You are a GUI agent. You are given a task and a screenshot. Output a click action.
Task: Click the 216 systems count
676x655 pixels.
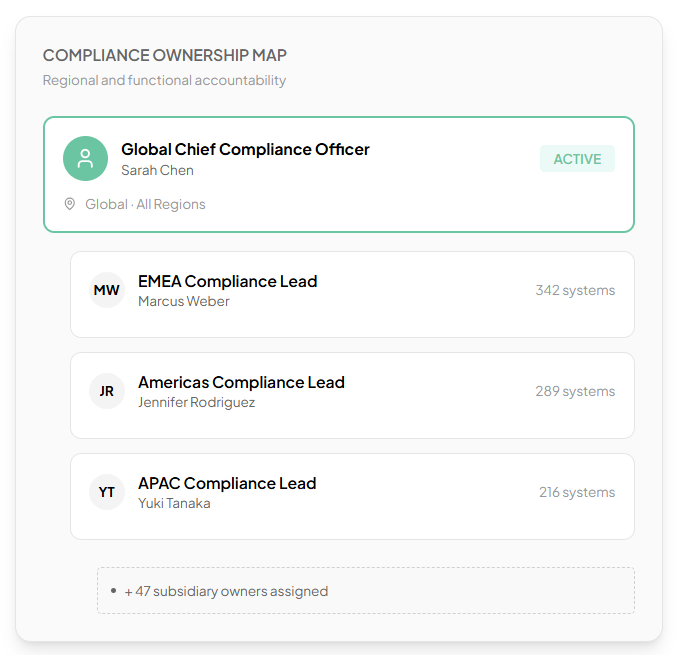pos(577,492)
